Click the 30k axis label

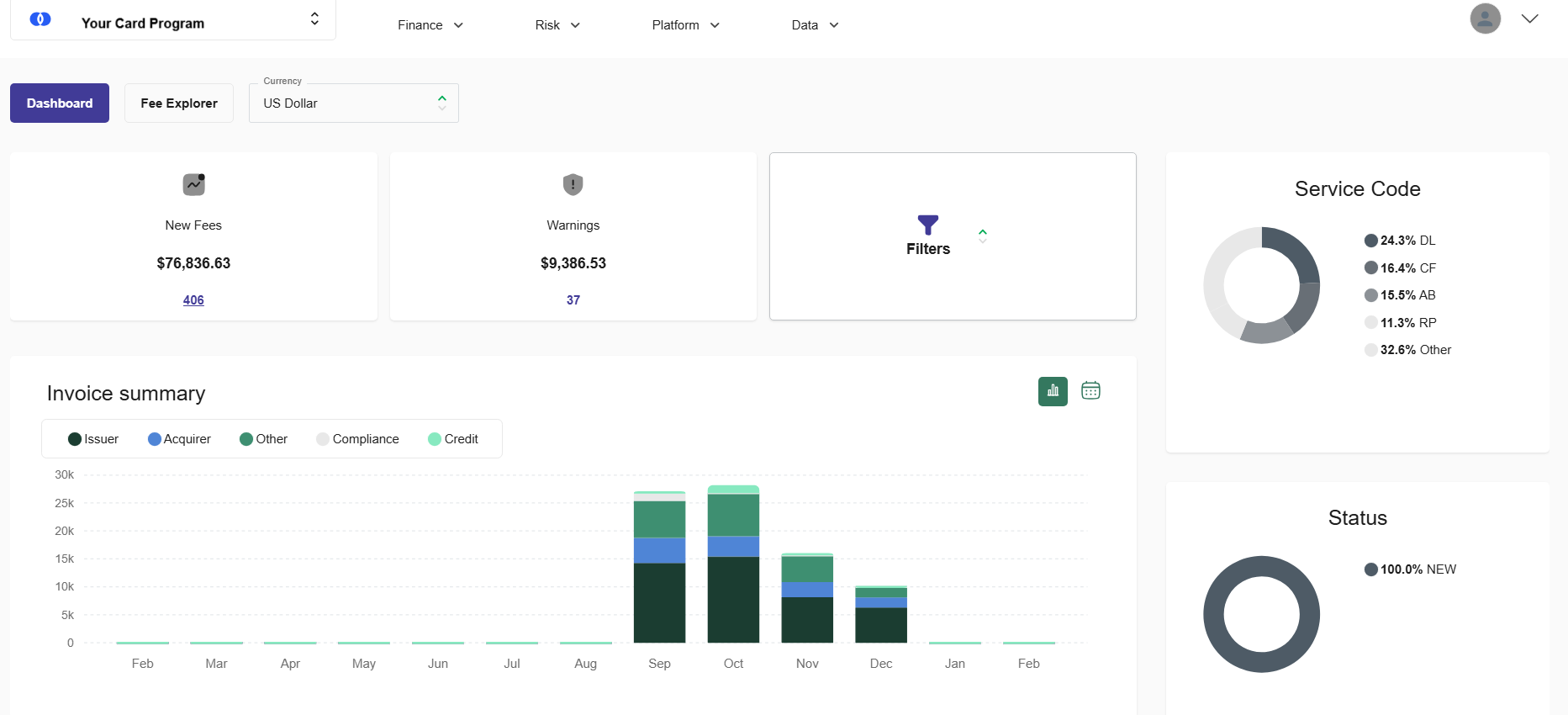coord(65,475)
